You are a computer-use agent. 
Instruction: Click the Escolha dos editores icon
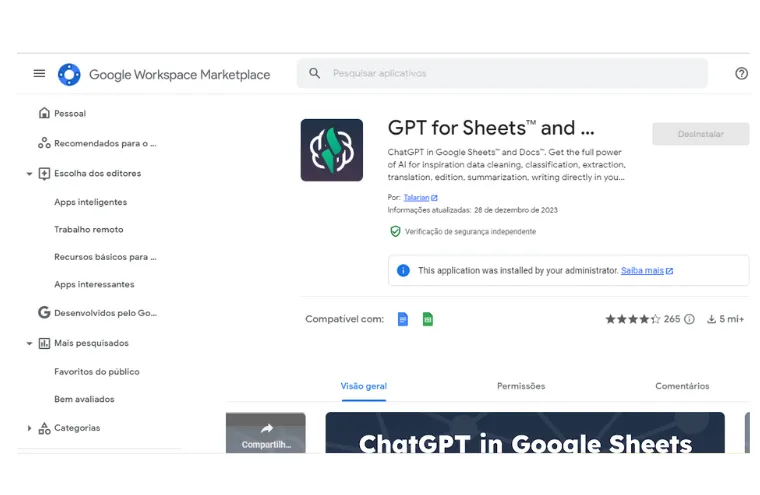pos(44,173)
